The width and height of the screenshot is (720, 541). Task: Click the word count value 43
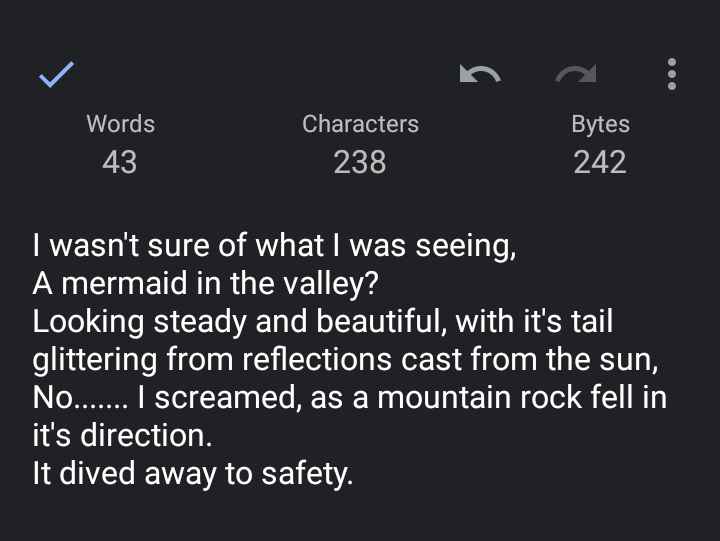(x=120, y=162)
